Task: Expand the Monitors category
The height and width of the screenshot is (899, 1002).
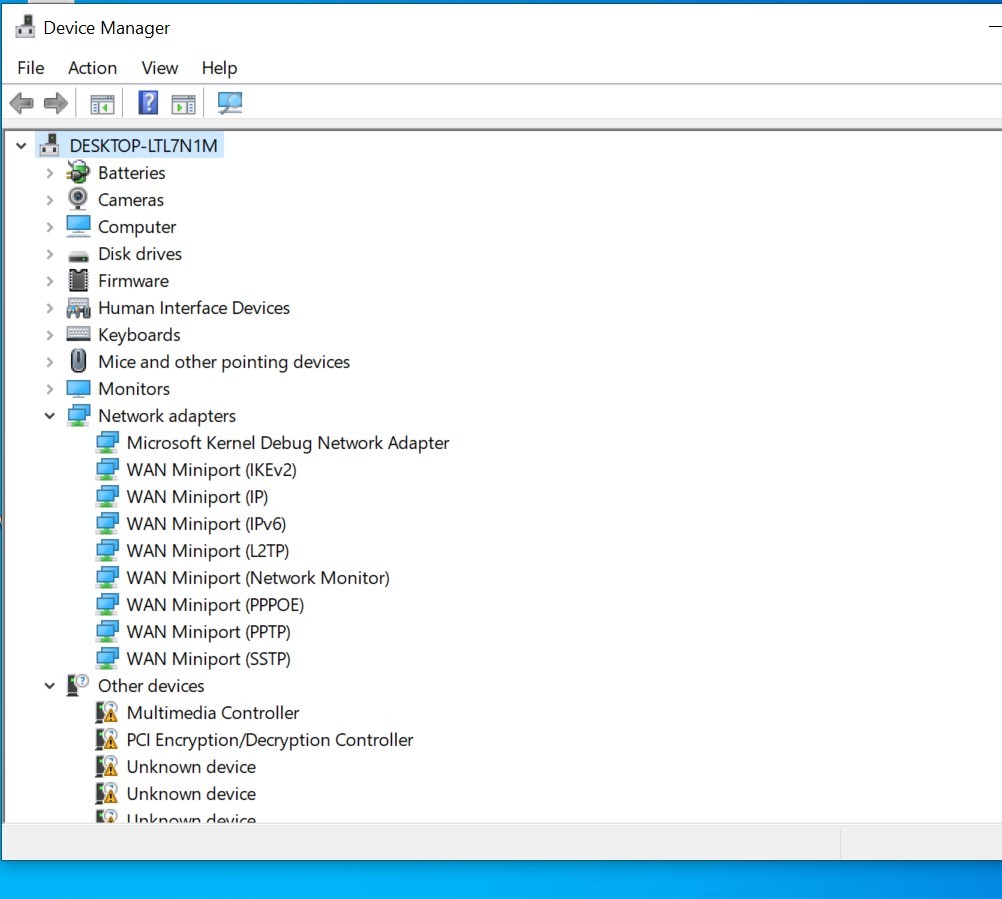Action: click(50, 389)
